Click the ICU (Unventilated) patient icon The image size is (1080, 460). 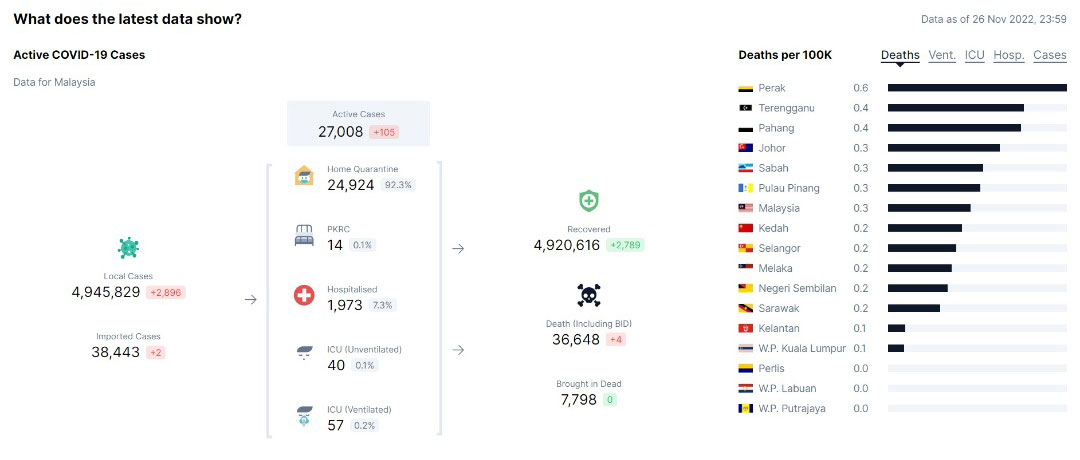[x=304, y=353]
